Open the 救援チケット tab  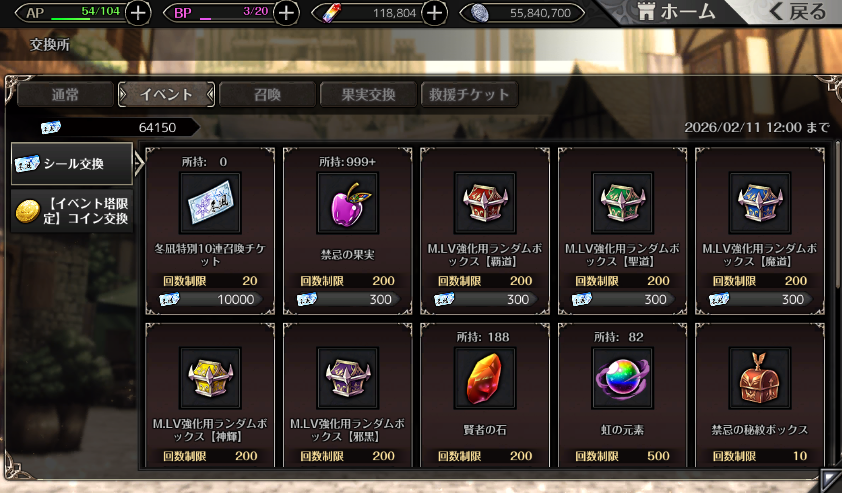[469, 95]
